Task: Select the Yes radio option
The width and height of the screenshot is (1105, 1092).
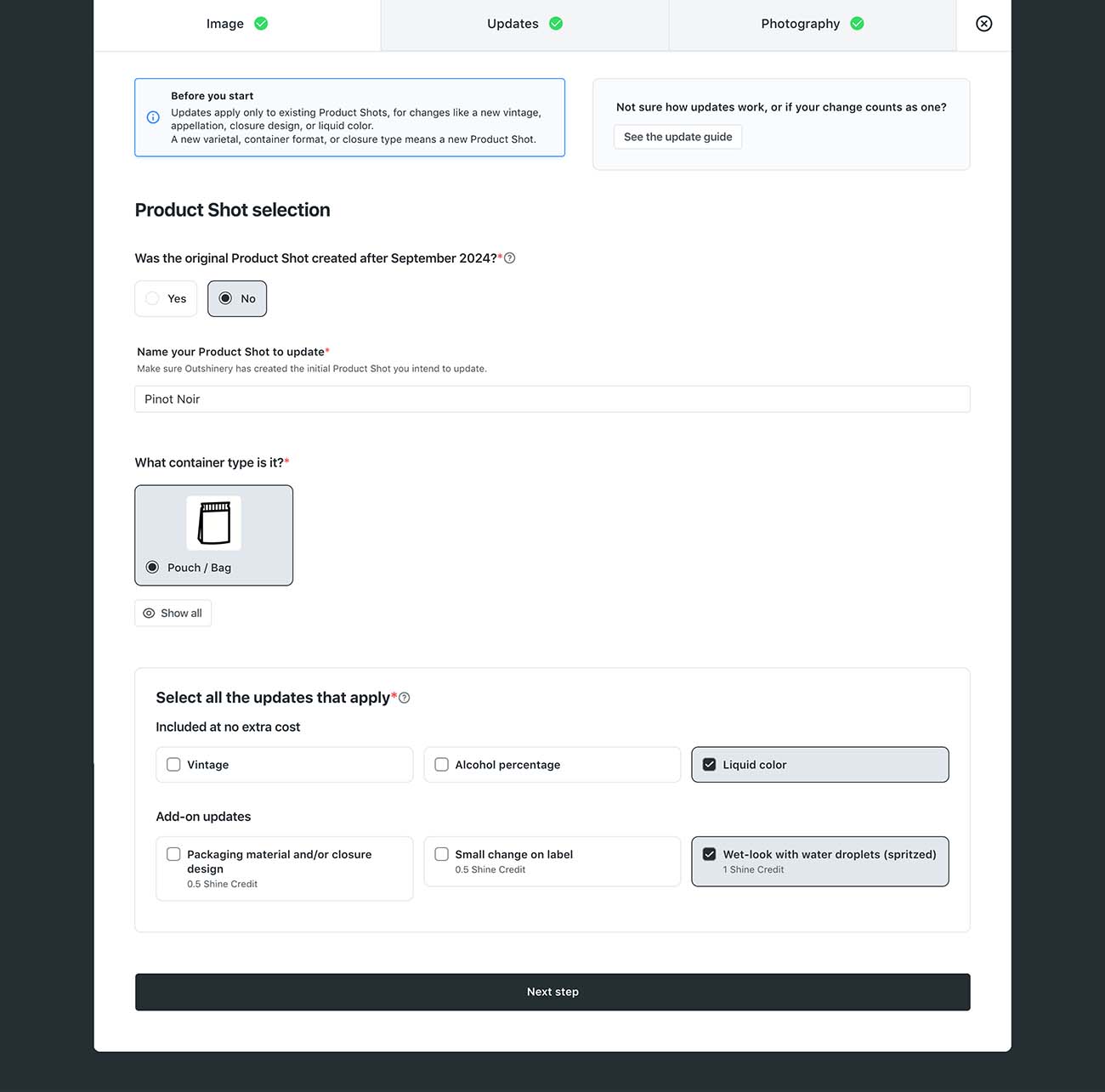Action: [x=166, y=298]
